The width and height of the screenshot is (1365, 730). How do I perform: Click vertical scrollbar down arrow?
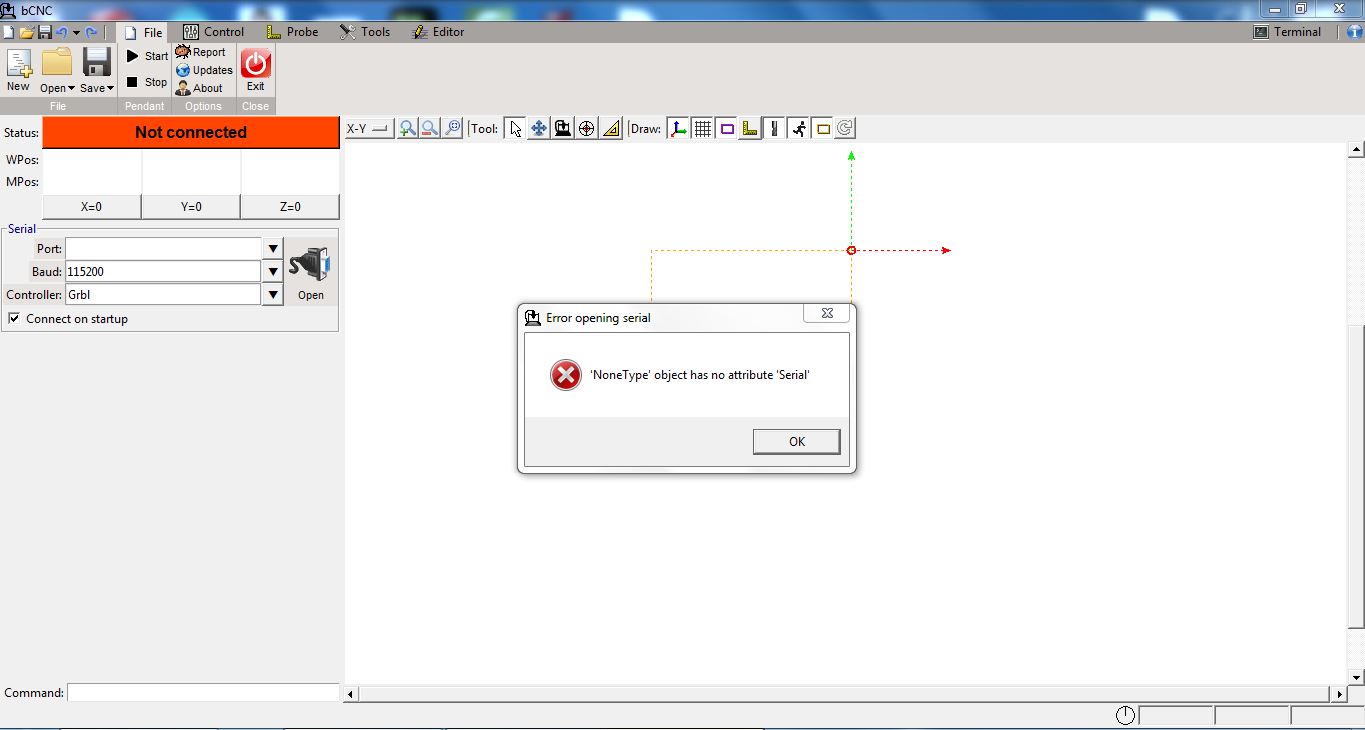click(1357, 677)
